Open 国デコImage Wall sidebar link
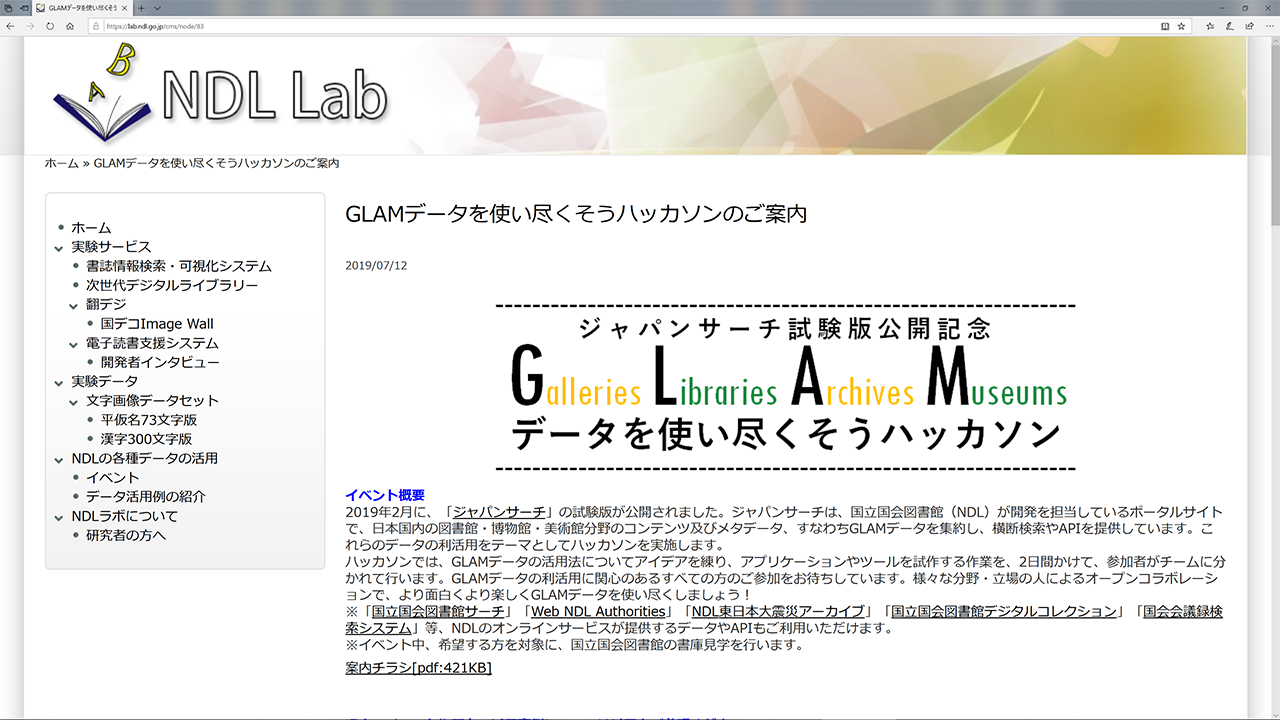1280x720 pixels. click(157, 324)
